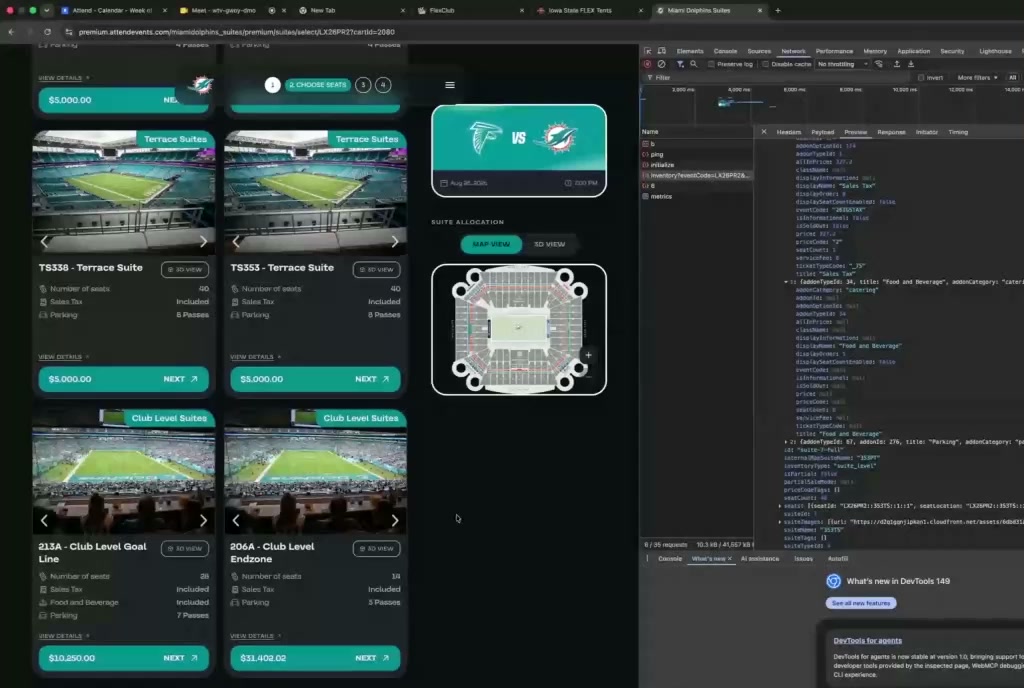This screenshot has height=688, width=1024.
Task: Switch suite allocation to Map View
Action: coord(491,244)
